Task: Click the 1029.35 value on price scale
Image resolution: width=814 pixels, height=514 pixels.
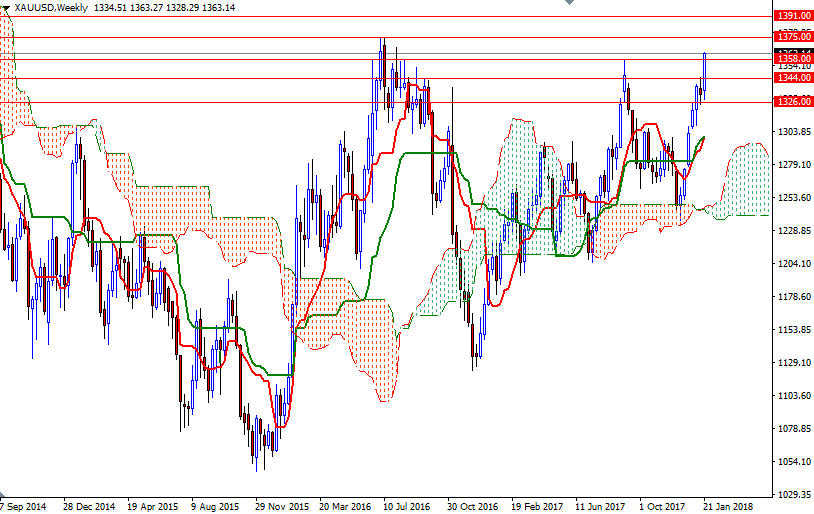Action: 792,495
